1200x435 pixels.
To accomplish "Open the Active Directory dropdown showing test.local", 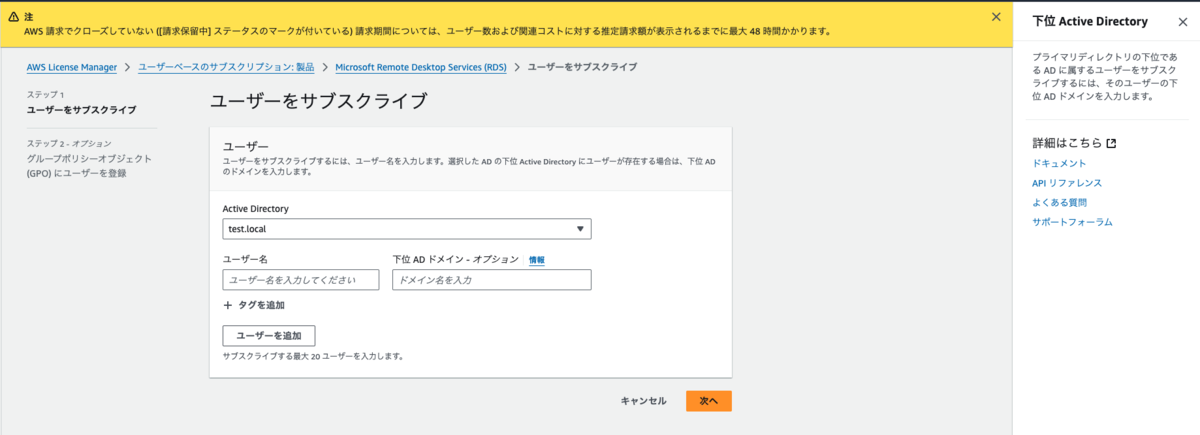I will pos(407,229).
